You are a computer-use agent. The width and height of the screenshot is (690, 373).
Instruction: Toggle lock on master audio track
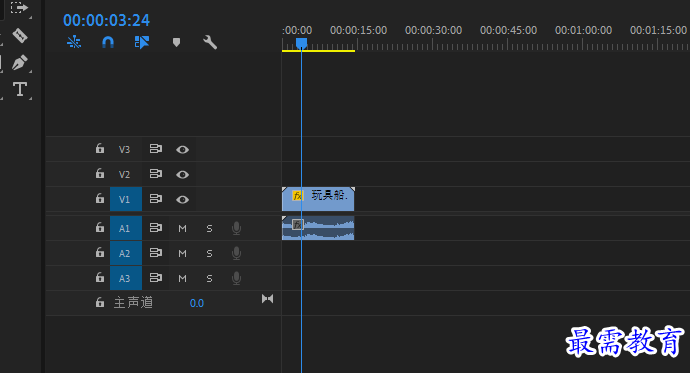click(100, 303)
